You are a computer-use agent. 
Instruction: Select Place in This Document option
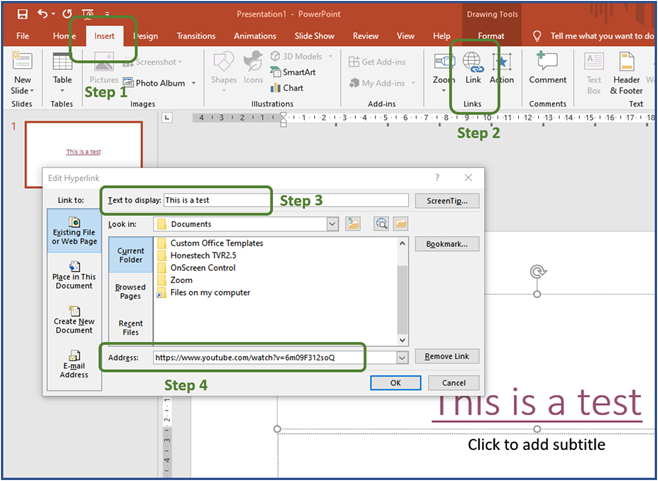tap(74, 275)
